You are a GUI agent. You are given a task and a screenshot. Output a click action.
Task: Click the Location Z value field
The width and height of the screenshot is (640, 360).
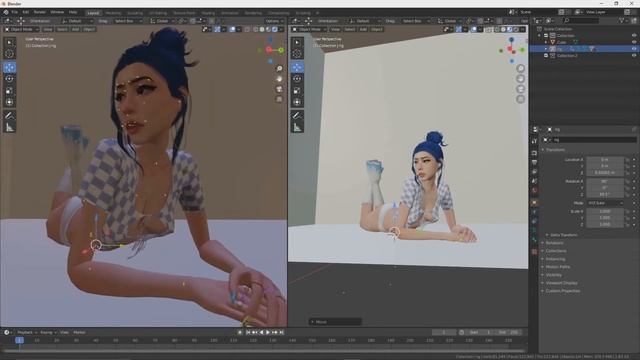(x=605, y=173)
